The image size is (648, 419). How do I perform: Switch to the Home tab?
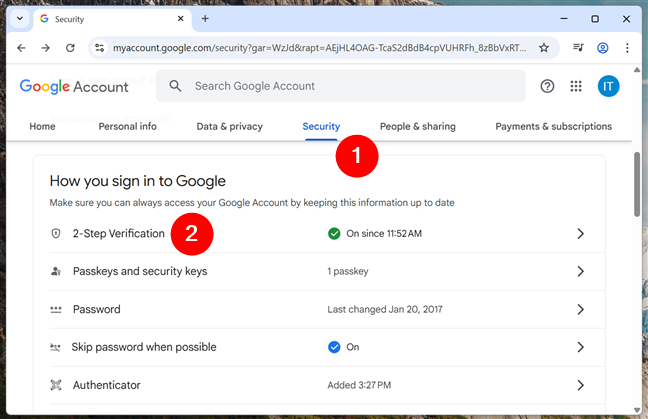click(x=42, y=126)
